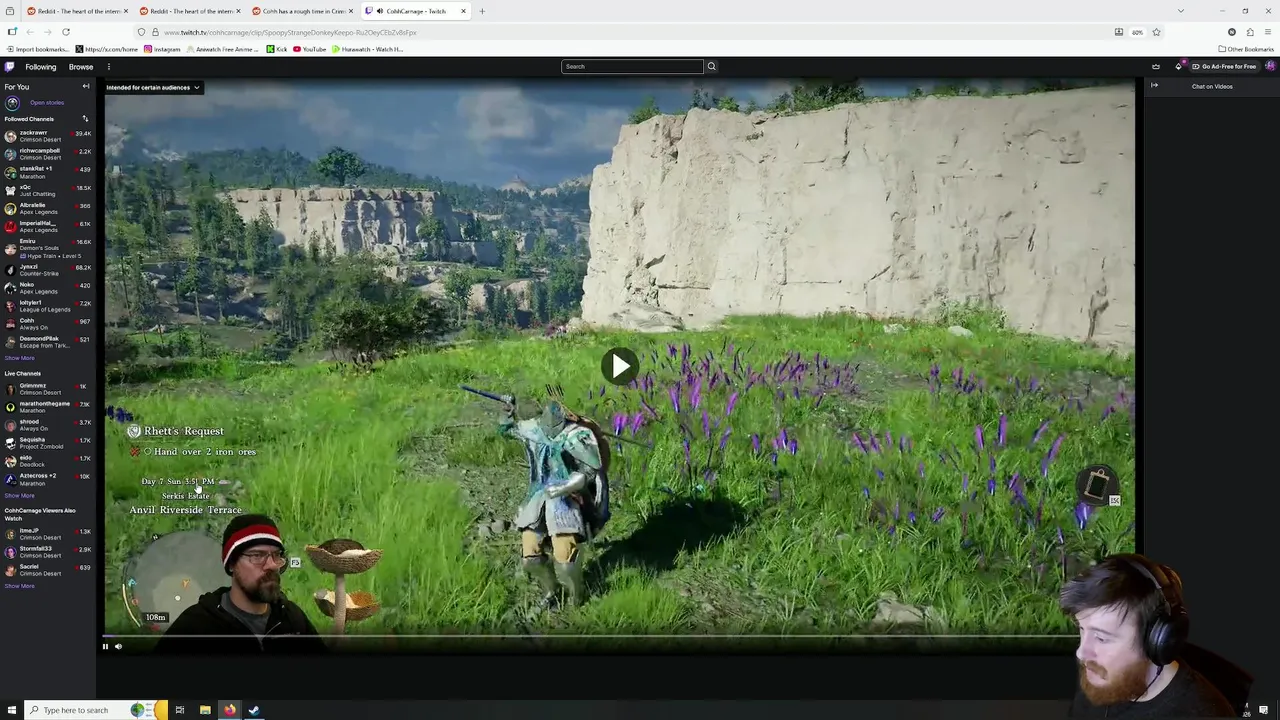Open a new browser tab
This screenshot has width=1280, height=720.
coord(482,11)
